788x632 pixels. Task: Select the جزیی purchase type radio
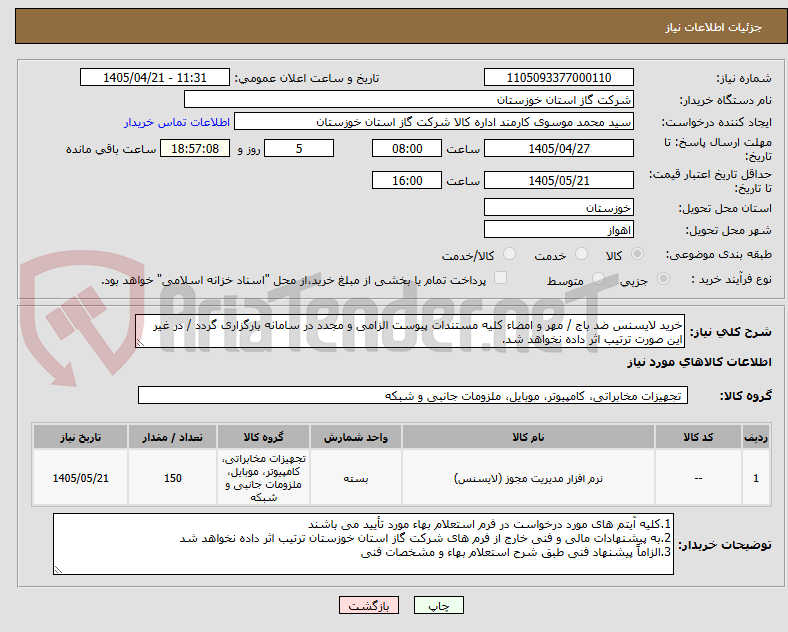click(663, 279)
